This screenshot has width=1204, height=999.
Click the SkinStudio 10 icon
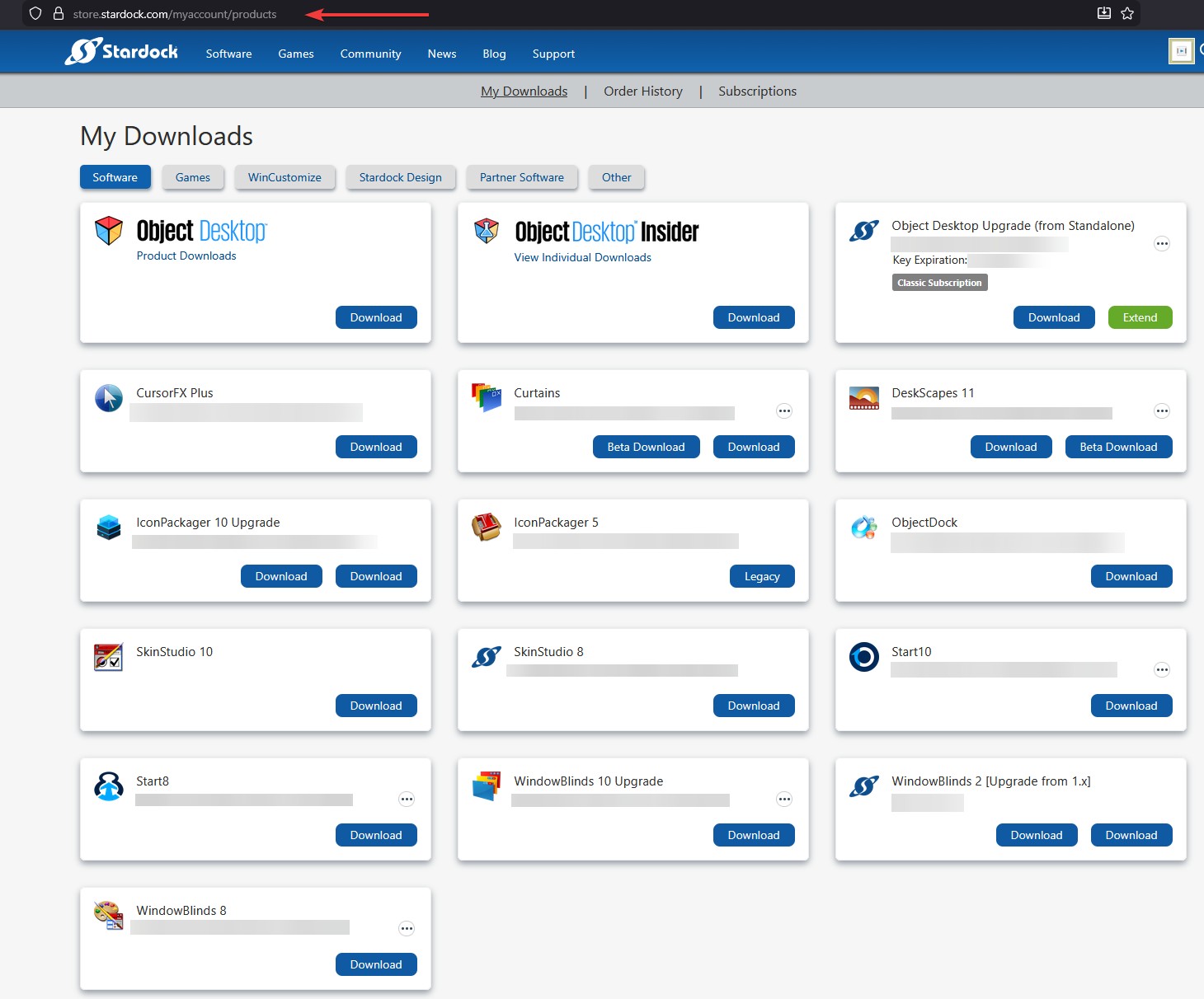click(x=109, y=657)
